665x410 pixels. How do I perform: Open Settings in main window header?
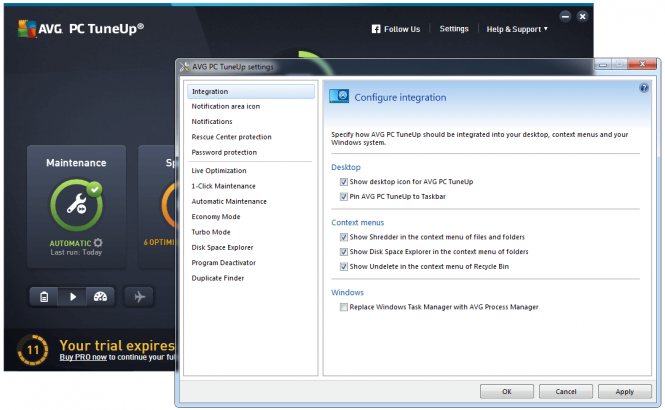coord(454,29)
